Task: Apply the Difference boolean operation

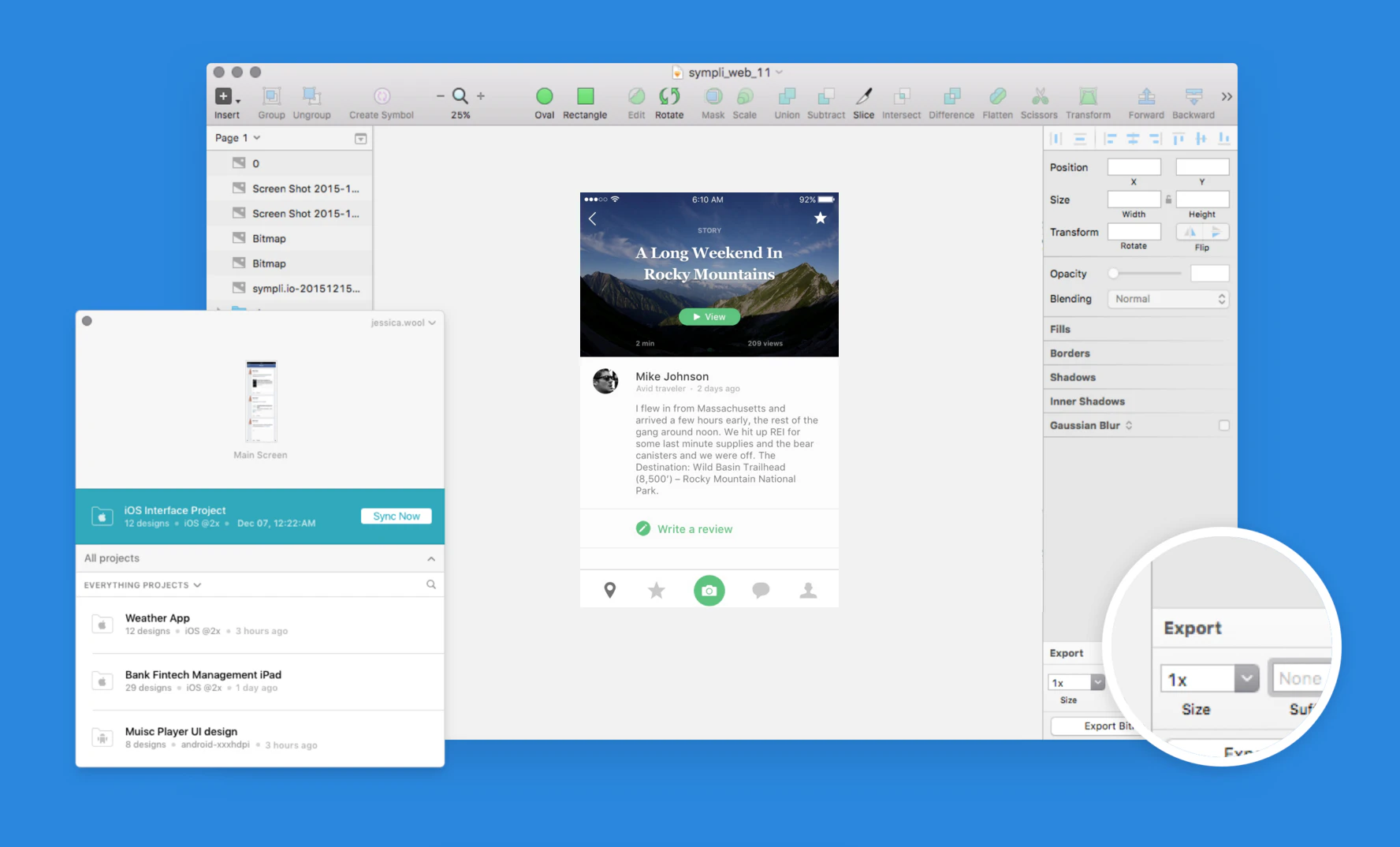Action: (951, 96)
